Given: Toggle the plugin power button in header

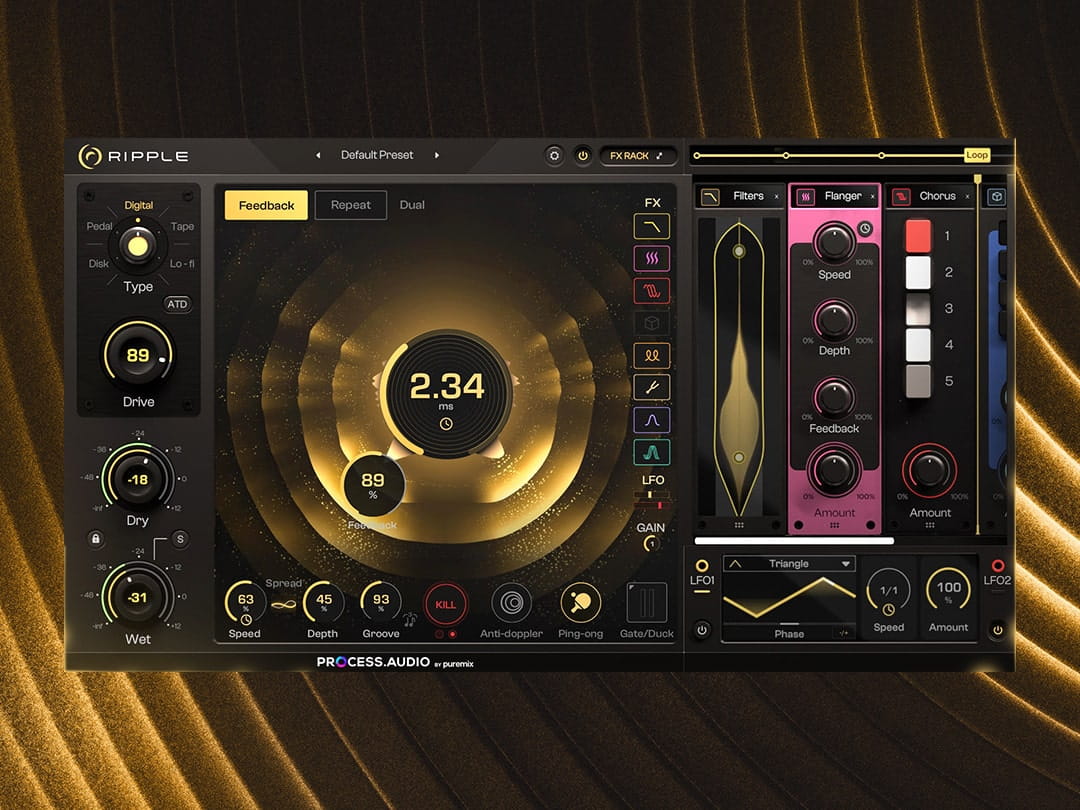Looking at the screenshot, I should [x=583, y=156].
